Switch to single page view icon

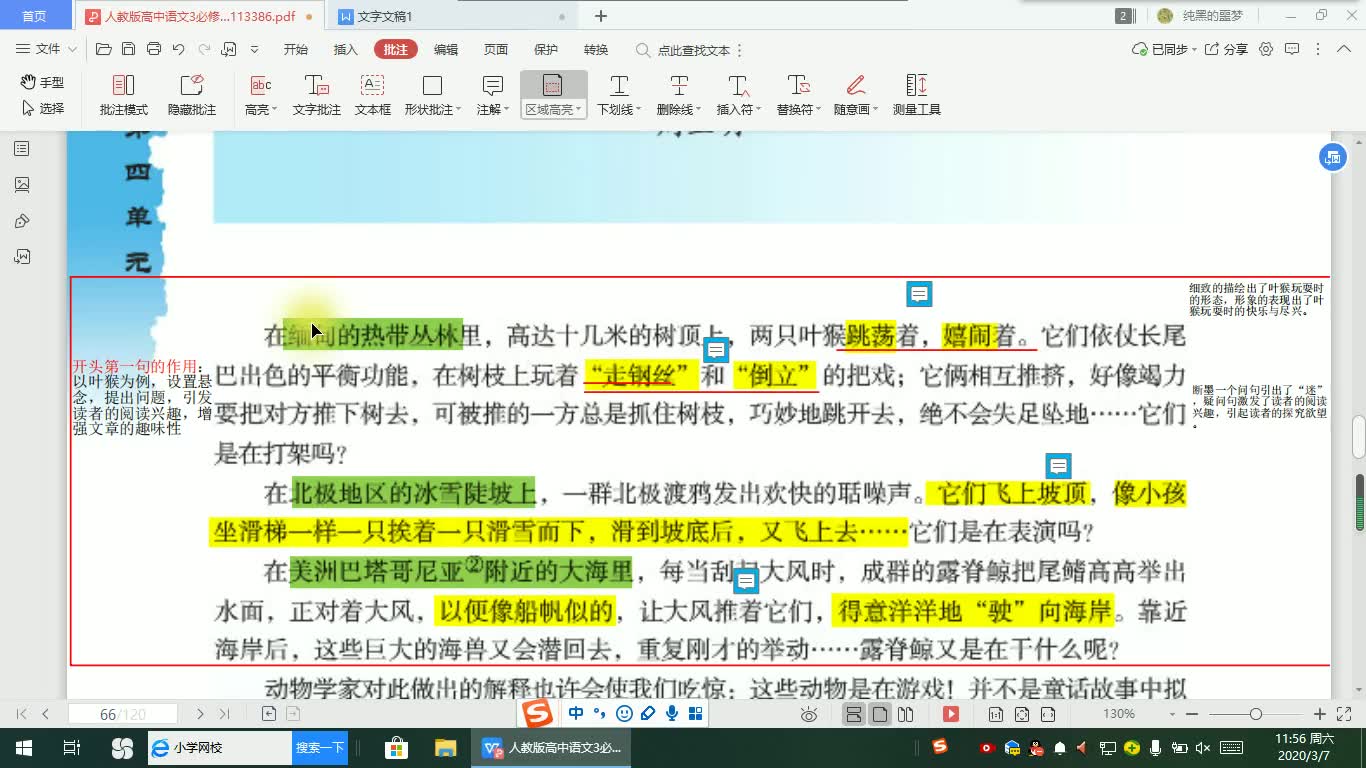coord(880,714)
